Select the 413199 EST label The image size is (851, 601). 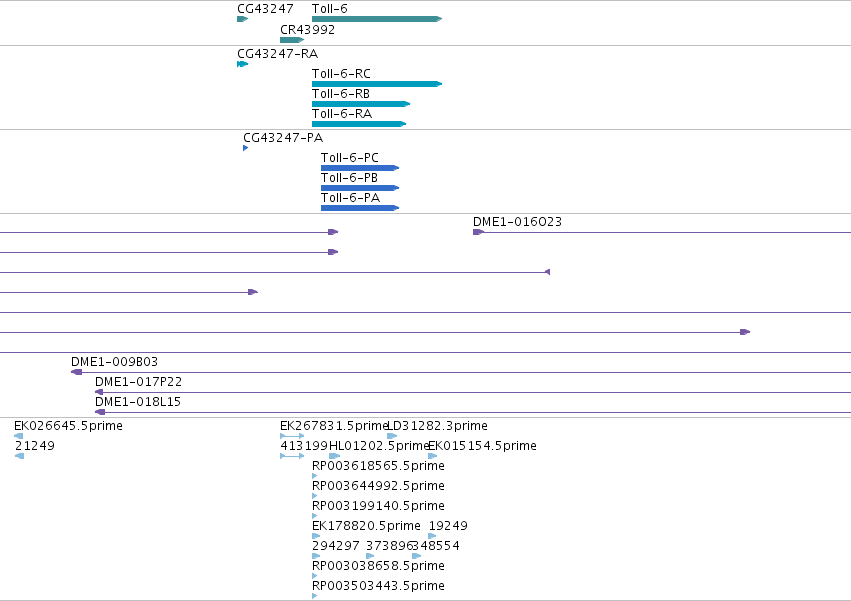304,446
